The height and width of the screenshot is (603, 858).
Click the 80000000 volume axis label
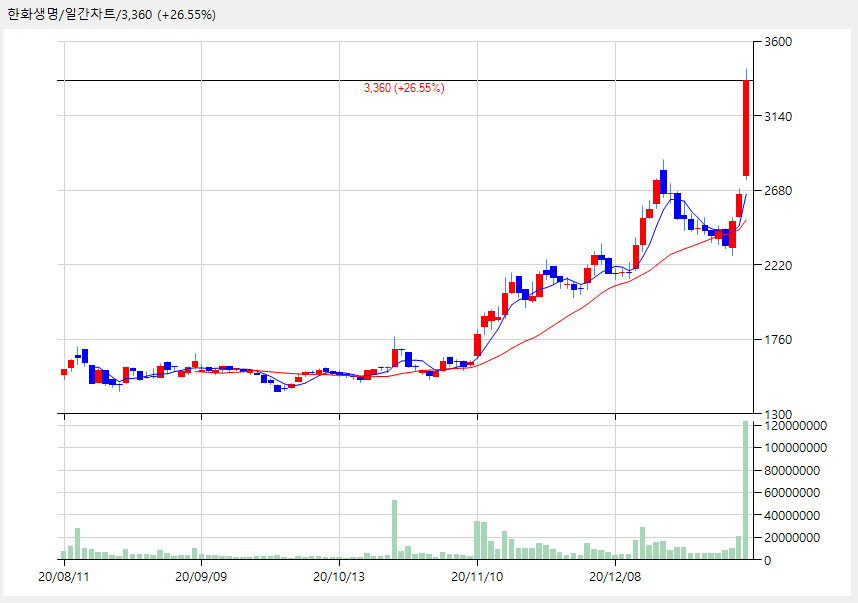[792, 471]
